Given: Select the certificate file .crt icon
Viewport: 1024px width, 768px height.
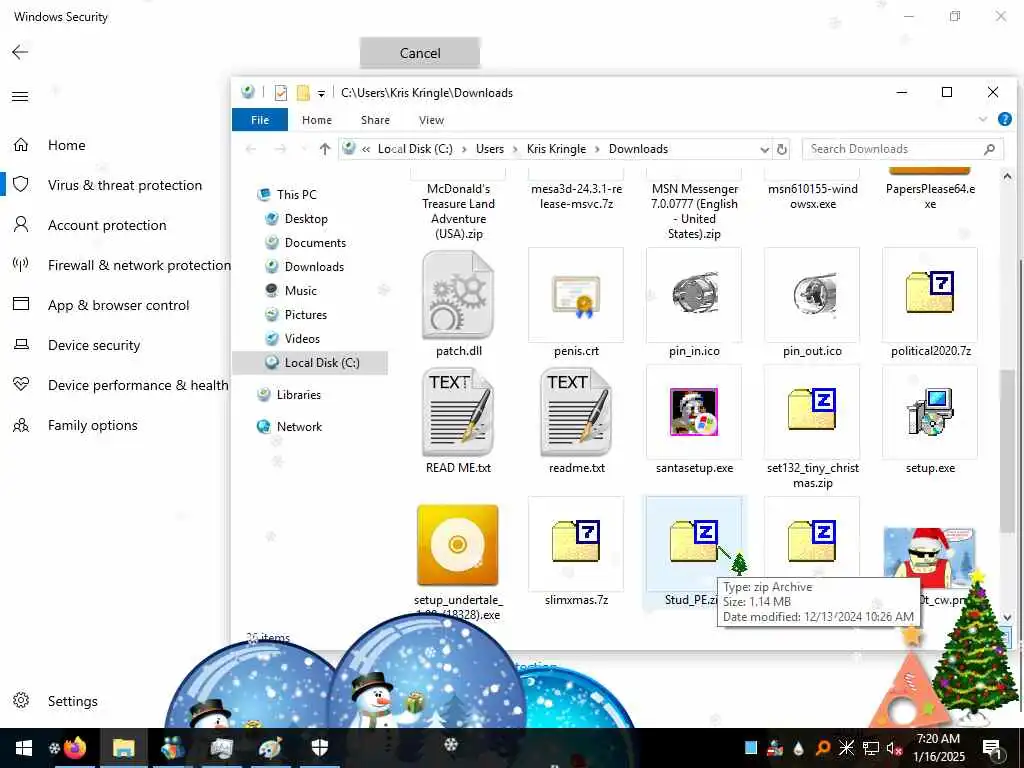Looking at the screenshot, I should point(576,295).
